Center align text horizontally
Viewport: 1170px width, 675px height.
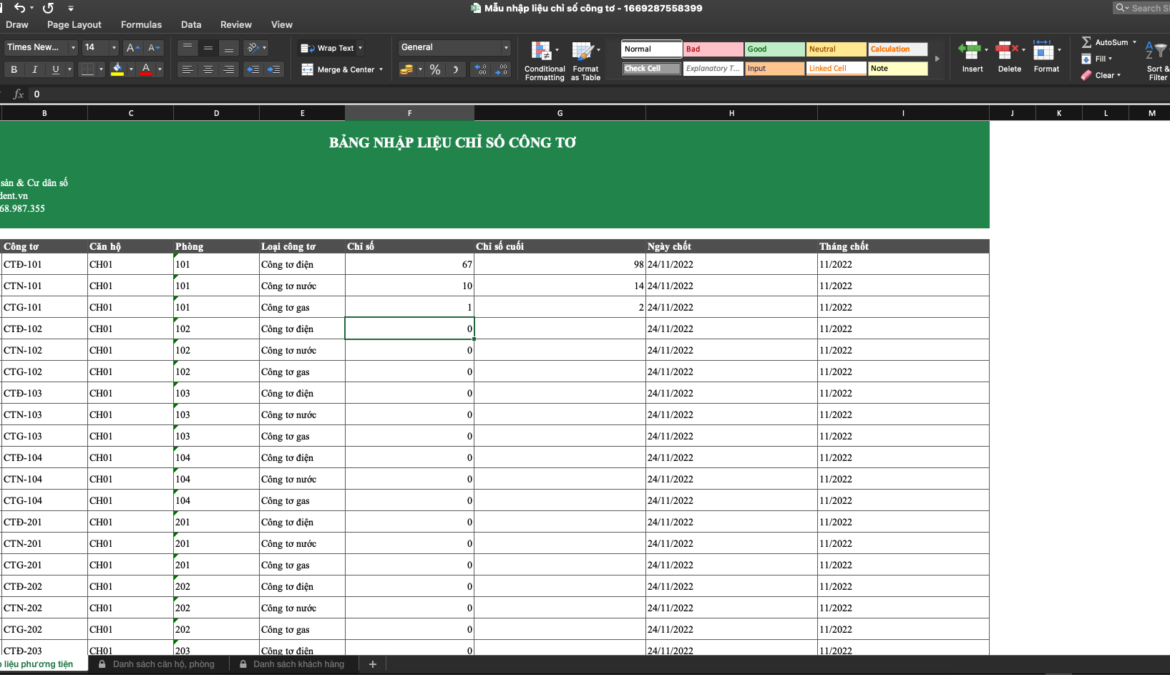point(208,70)
